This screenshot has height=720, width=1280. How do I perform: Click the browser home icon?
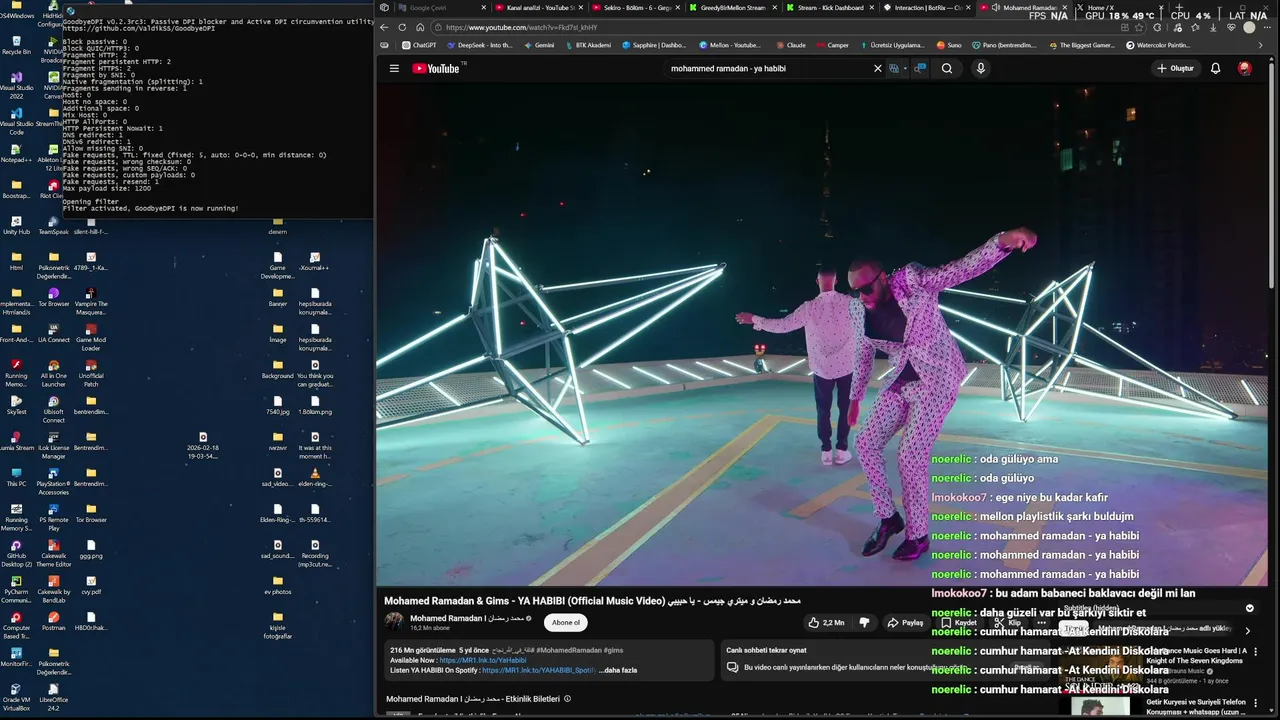pos(420,27)
